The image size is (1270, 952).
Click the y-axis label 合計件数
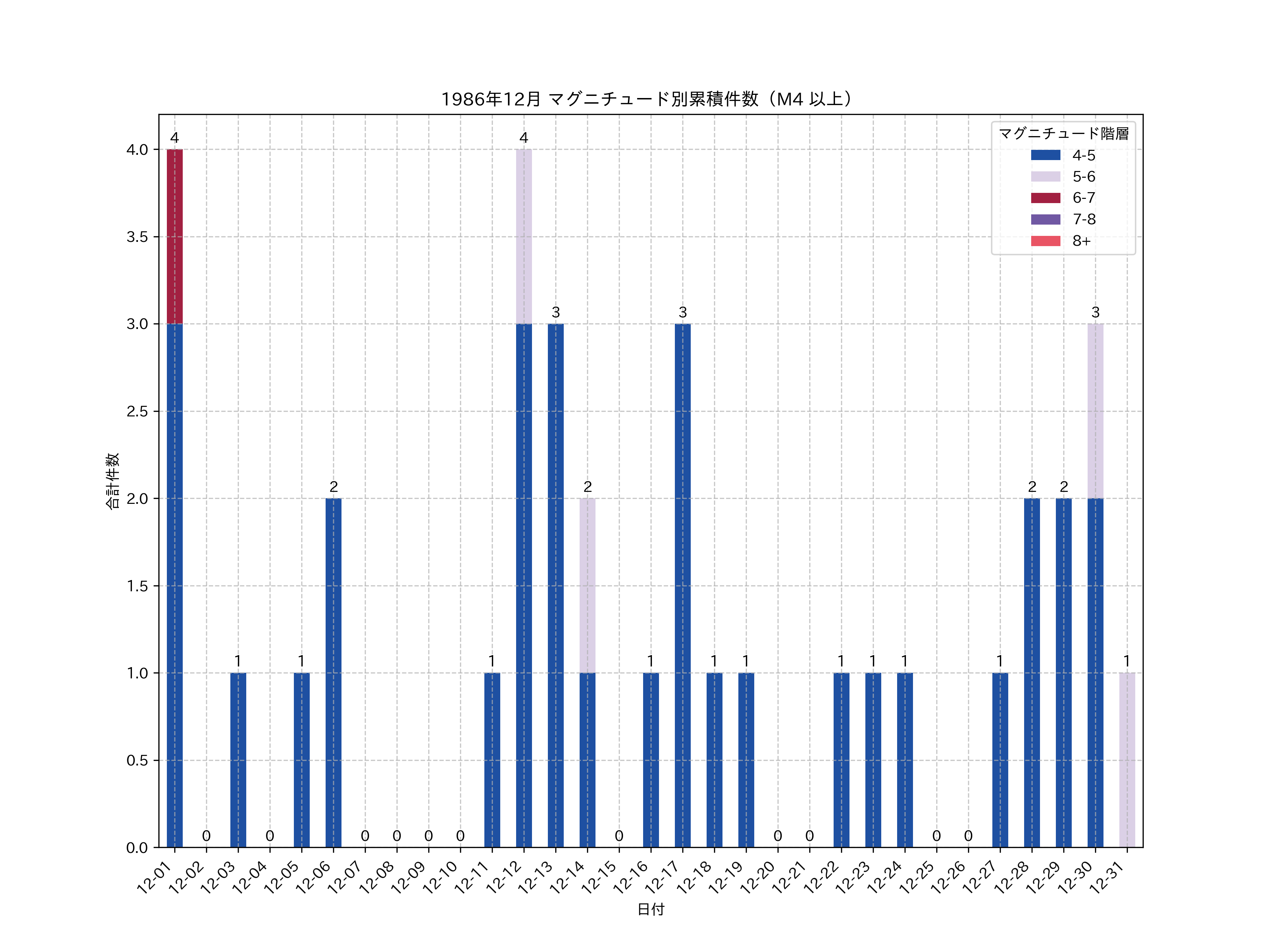click(112, 481)
